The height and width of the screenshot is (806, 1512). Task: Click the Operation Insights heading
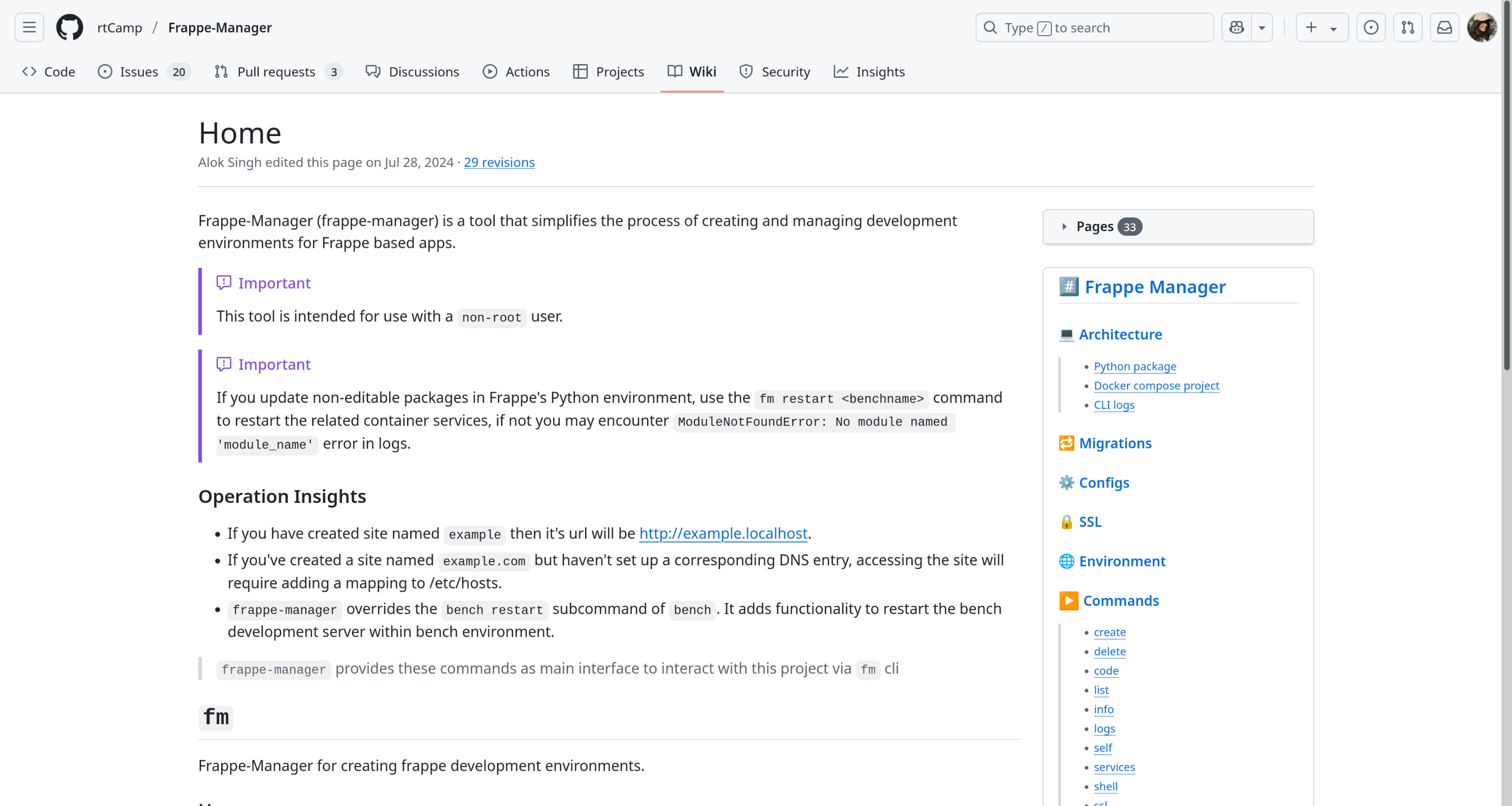(x=283, y=497)
